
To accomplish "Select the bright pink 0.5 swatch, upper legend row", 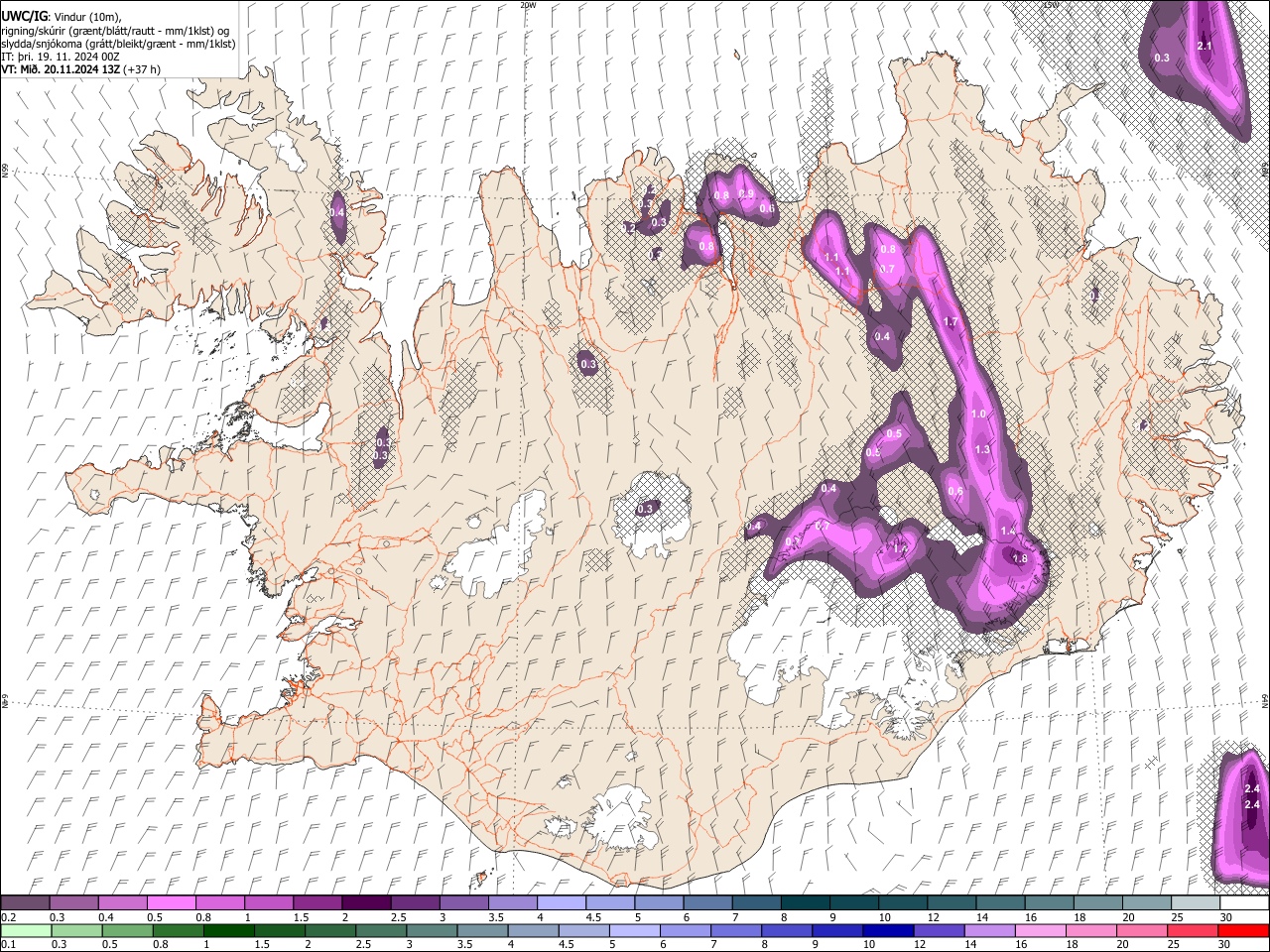I will [171, 903].
